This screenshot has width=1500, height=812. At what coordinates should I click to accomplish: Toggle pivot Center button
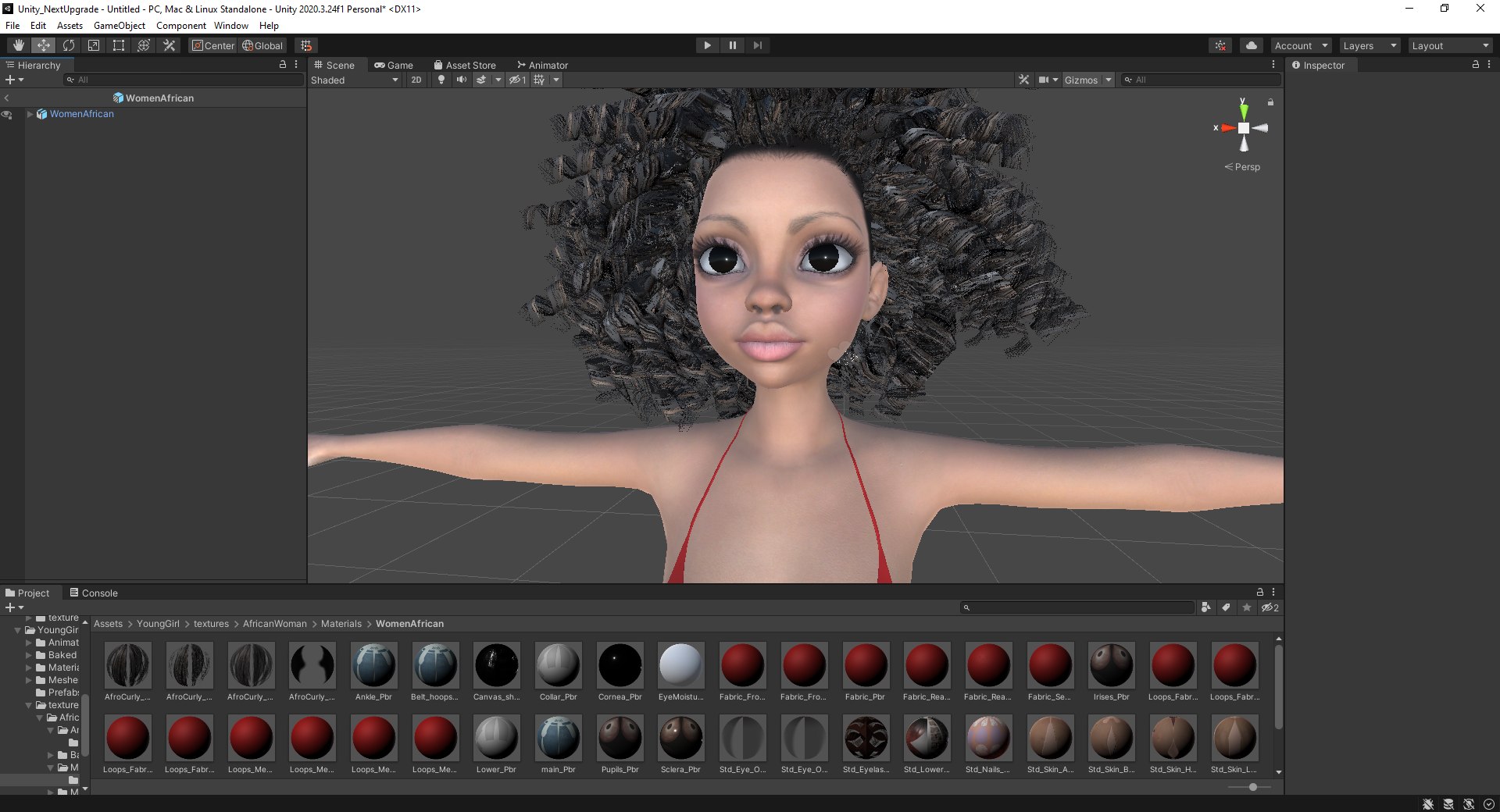click(x=213, y=45)
